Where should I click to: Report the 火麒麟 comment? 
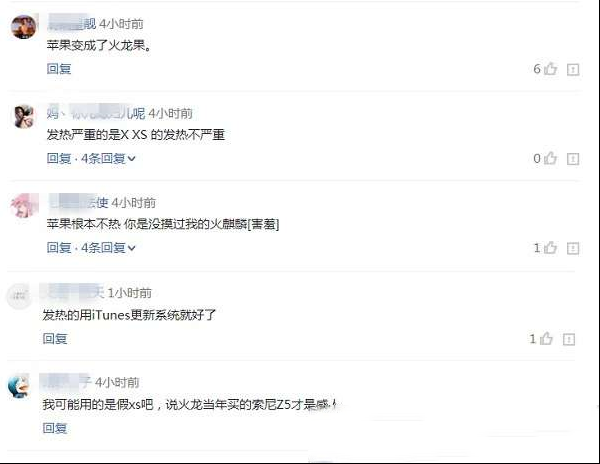click(x=572, y=248)
